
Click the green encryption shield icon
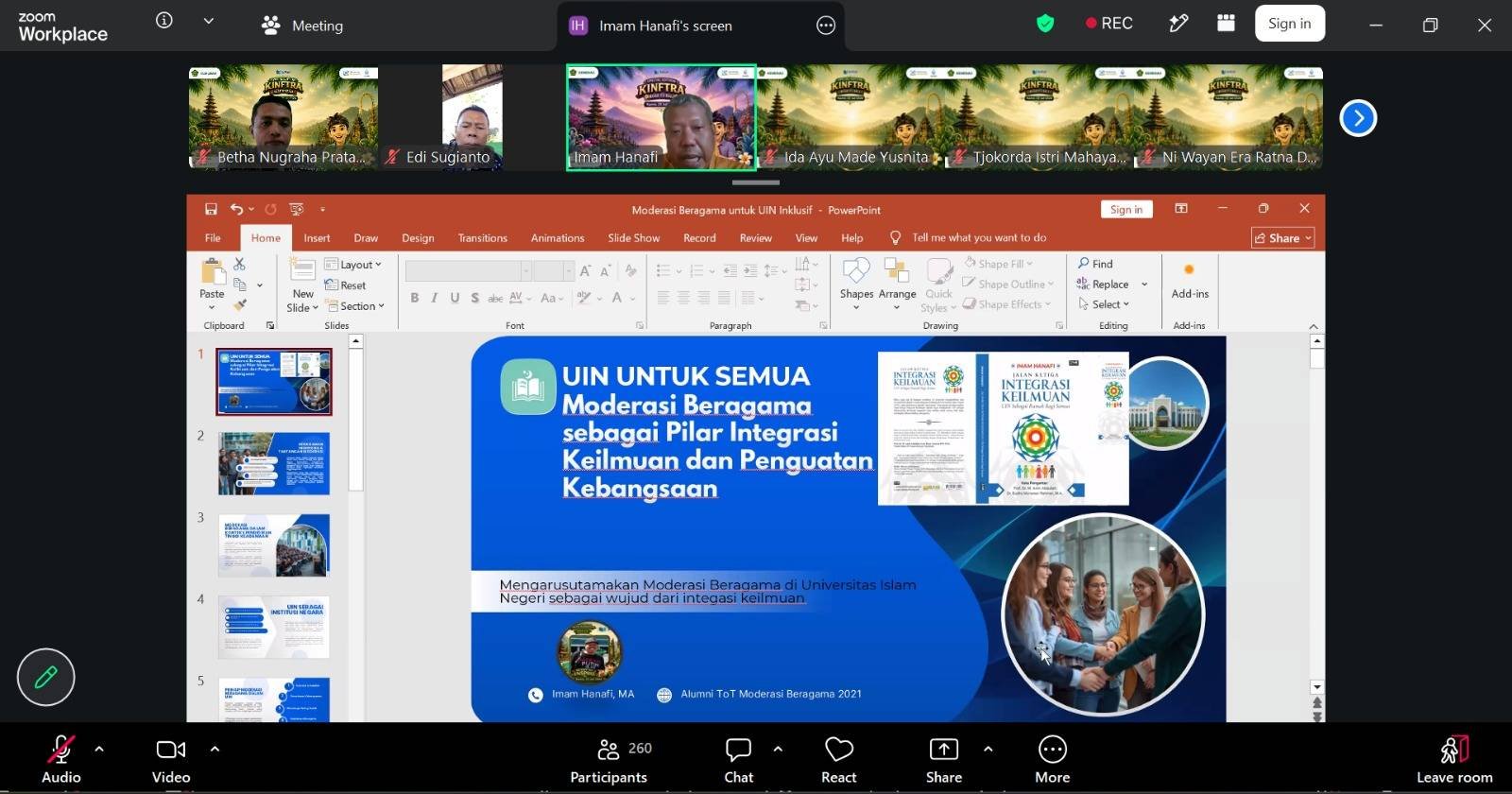point(1045,24)
